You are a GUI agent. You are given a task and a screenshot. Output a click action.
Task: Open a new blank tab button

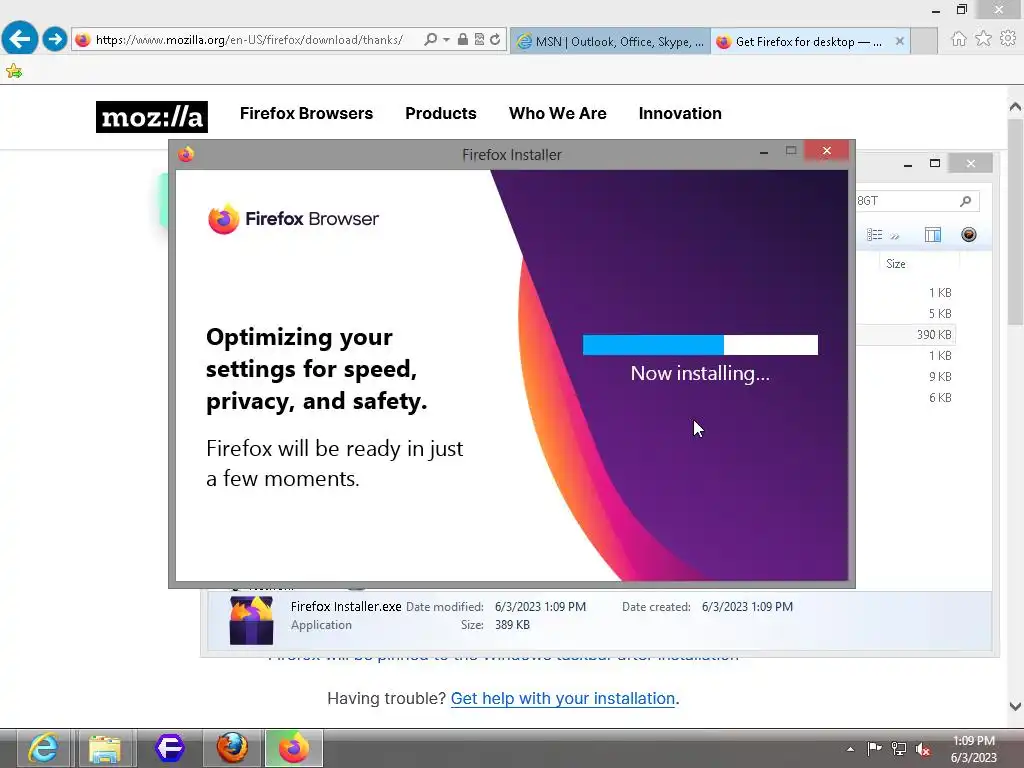tap(924, 41)
